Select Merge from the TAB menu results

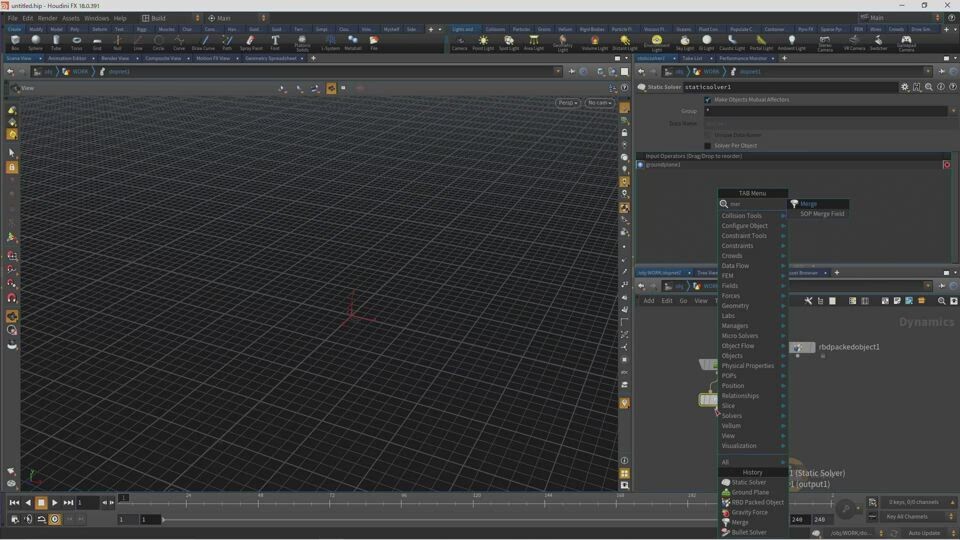808,204
